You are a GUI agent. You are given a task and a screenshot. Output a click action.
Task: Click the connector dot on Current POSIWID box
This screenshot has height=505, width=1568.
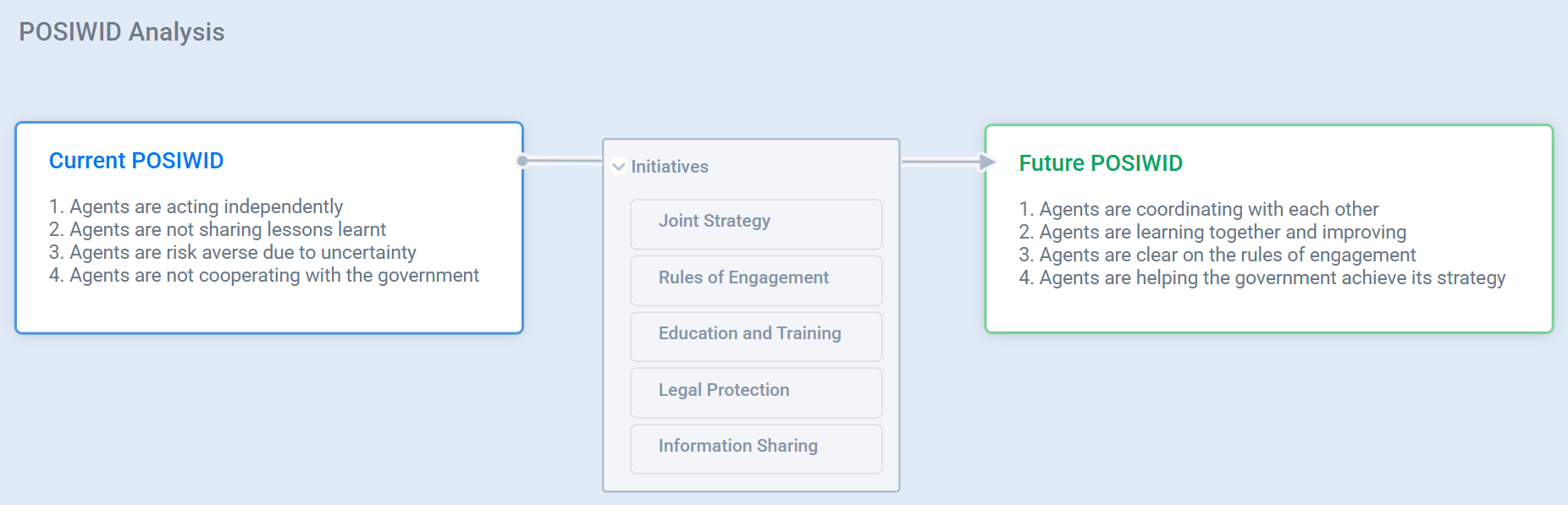pyautogui.click(x=522, y=161)
